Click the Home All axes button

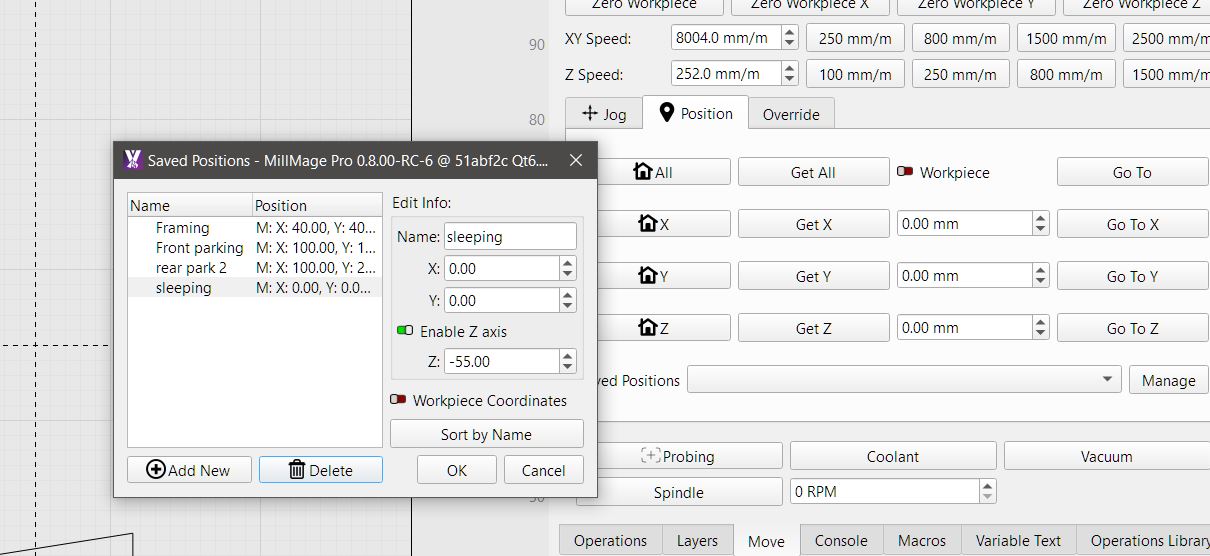coord(653,172)
